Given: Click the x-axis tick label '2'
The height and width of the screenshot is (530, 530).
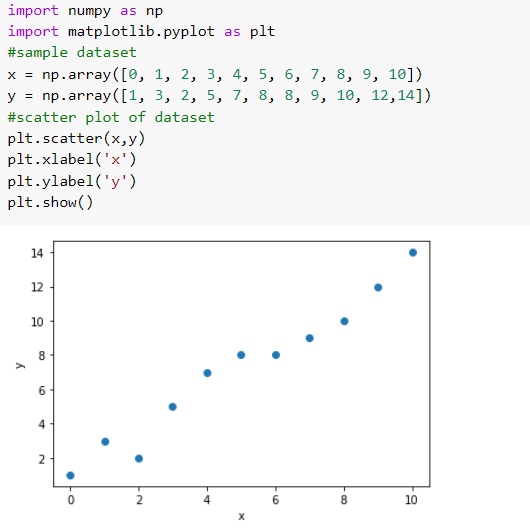Looking at the screenshot, I should click(139, 500).
